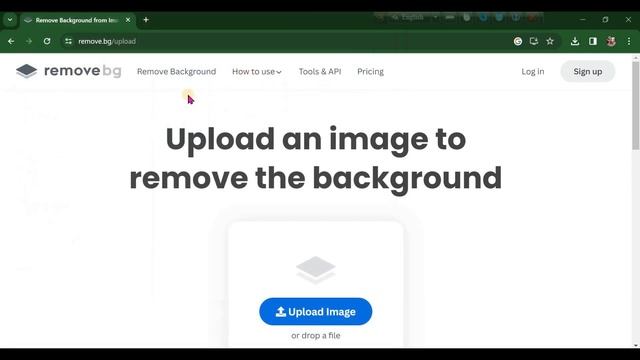This screenshot has height=360, width=640.
Task: Close the Remove Background tab
Action: (x=128, y=20)
